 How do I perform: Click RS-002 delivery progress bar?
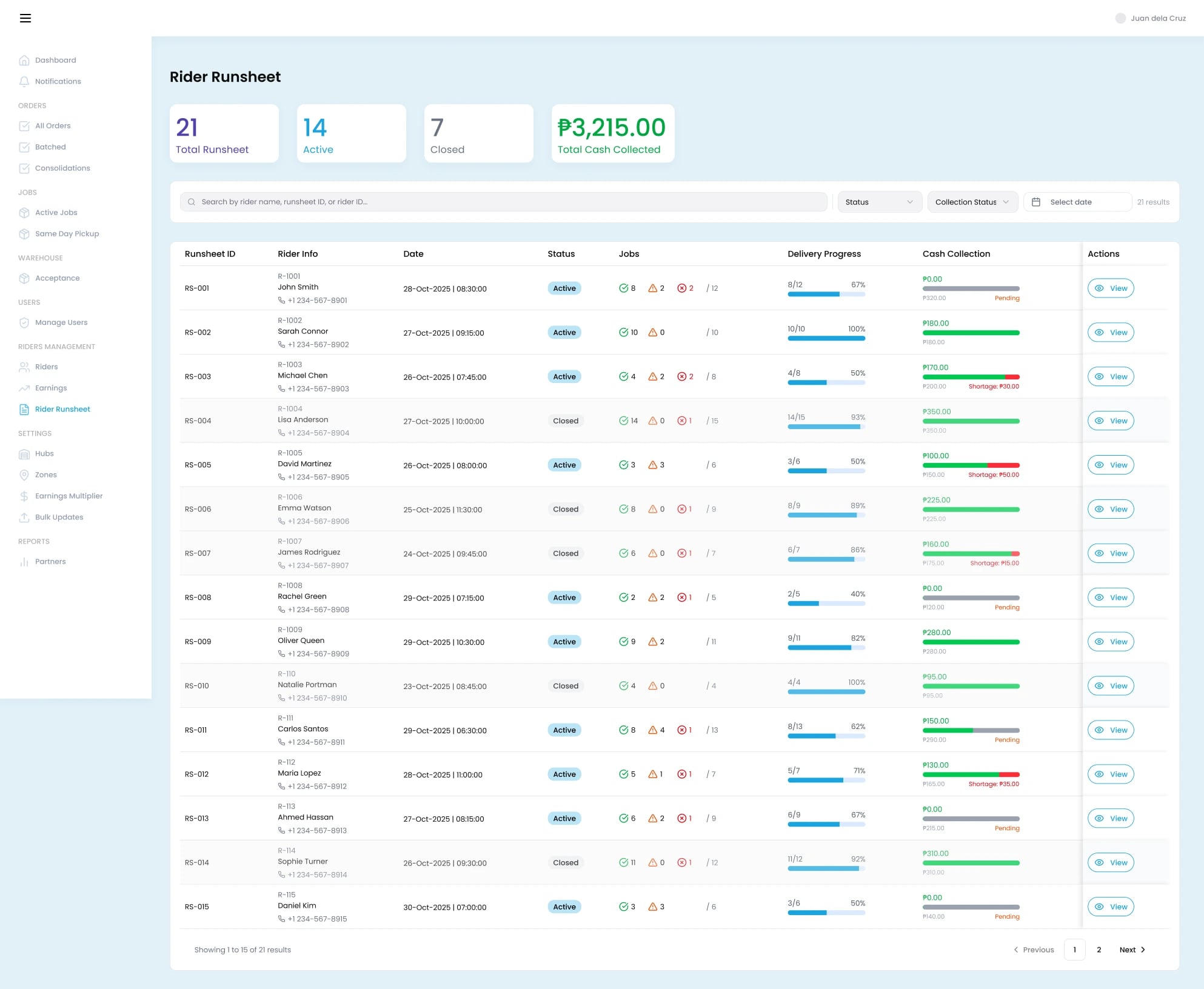(826, 338)
